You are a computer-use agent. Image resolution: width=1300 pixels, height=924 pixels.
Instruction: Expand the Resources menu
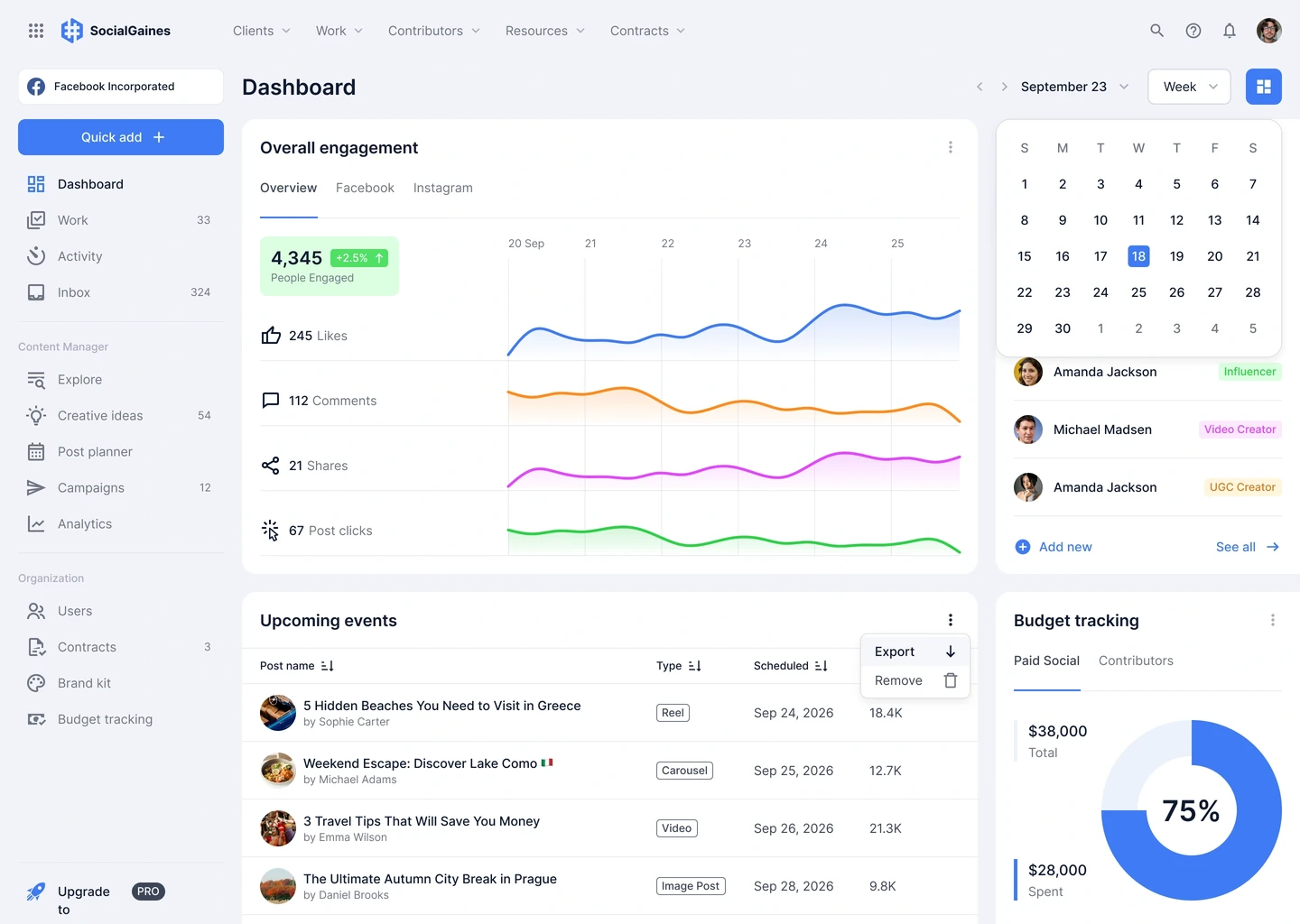pos(545,31)
